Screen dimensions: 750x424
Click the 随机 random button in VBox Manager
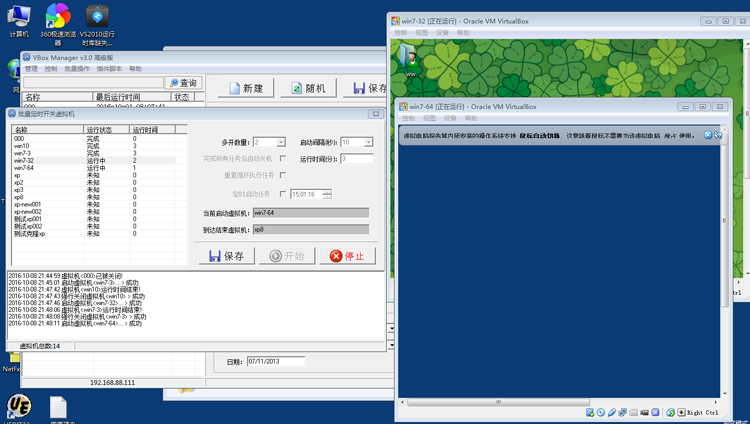point(309,88)
